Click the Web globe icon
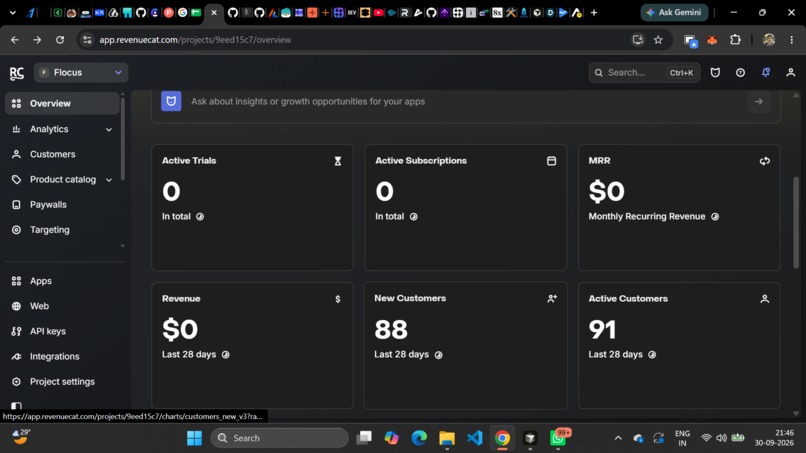This screenshot has width=806, height=453. tap(16, 306)
